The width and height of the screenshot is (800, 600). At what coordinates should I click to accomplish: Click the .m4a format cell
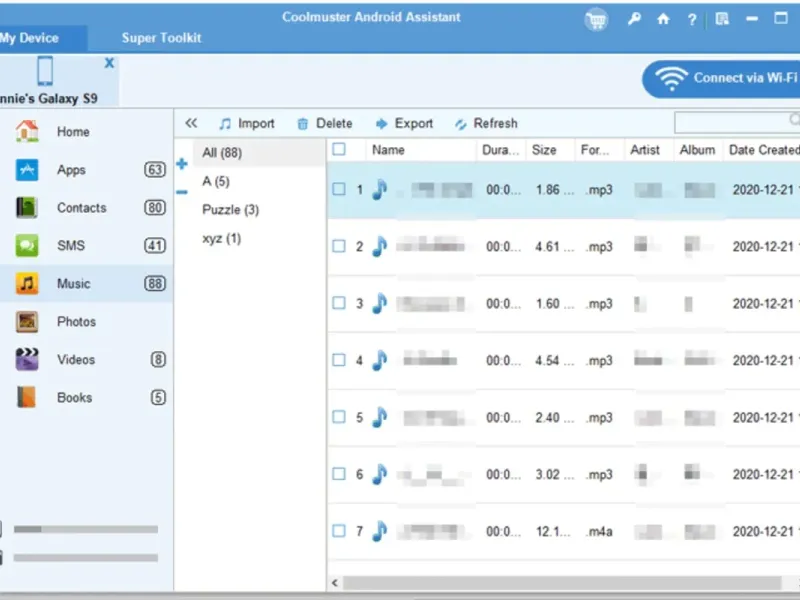point(599,532)
